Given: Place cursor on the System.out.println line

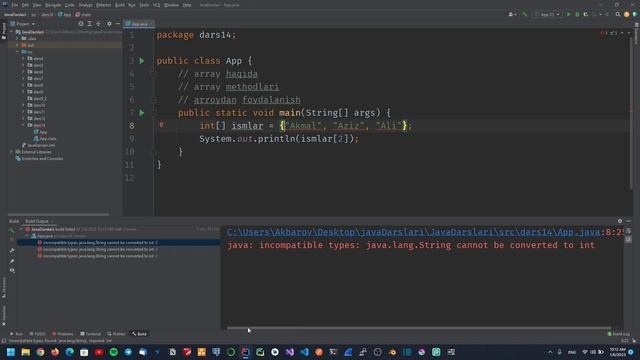Looking at the screenshot, I should coord(279,139).
